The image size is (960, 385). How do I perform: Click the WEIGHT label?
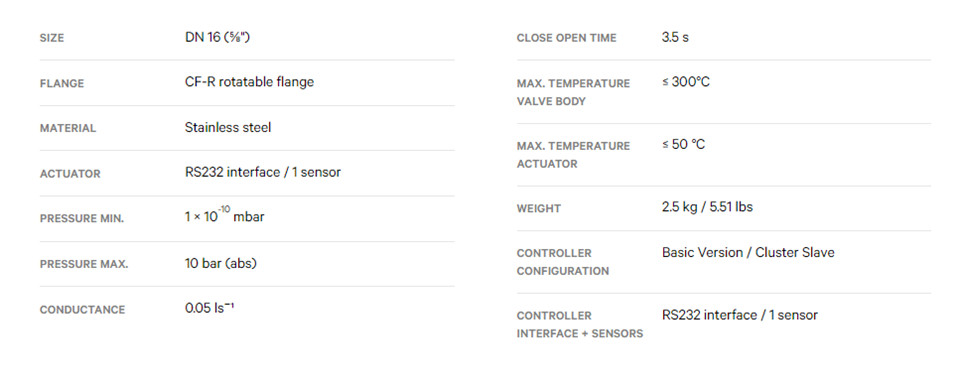pos(539,209)
